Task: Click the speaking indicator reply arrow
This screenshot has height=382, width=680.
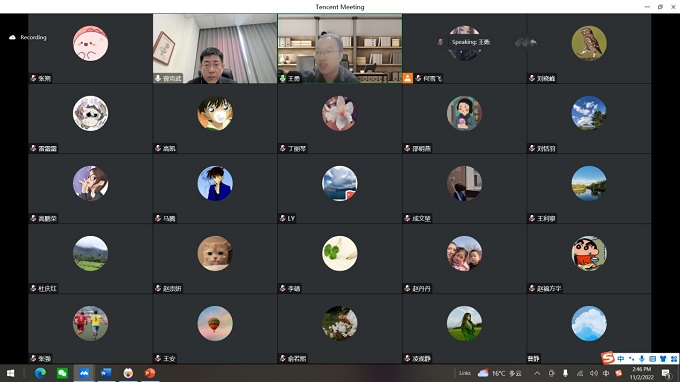Action: click(x=533, y=42)
